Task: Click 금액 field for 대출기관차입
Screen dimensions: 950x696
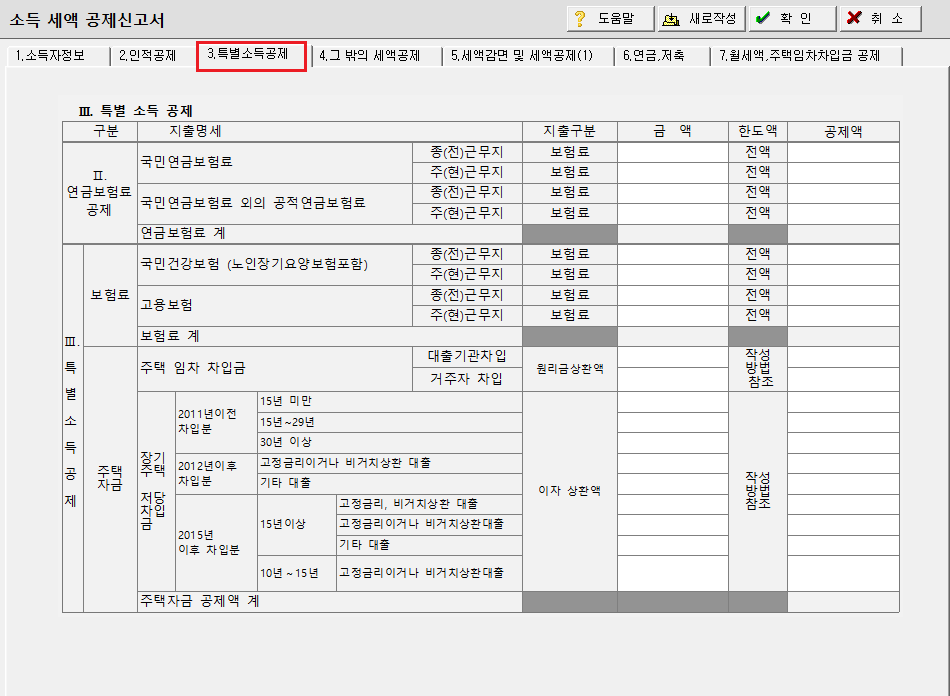Action: pos(673,357)
